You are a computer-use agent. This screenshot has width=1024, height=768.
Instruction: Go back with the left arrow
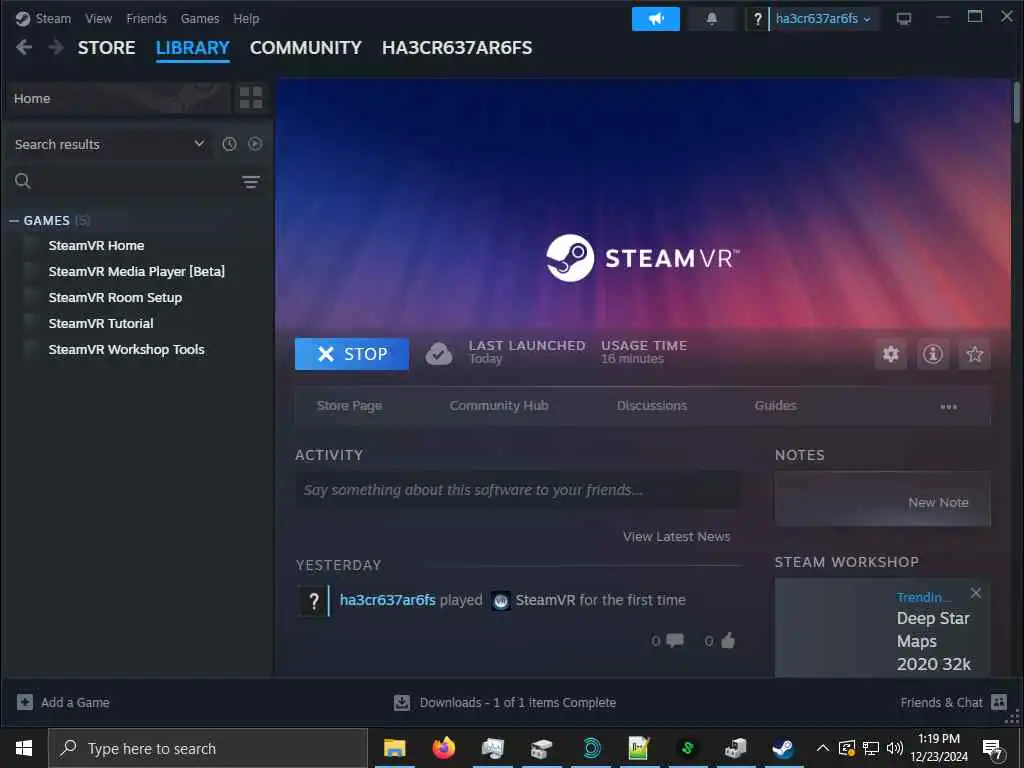(24, 47)
